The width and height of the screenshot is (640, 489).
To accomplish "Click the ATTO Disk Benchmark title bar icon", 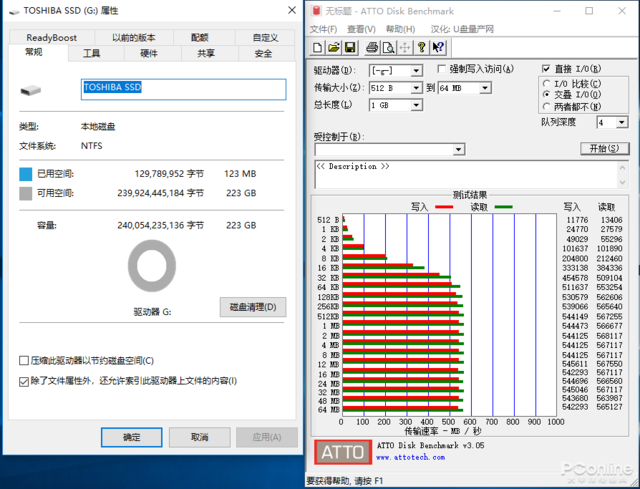I will click(316, 11).
